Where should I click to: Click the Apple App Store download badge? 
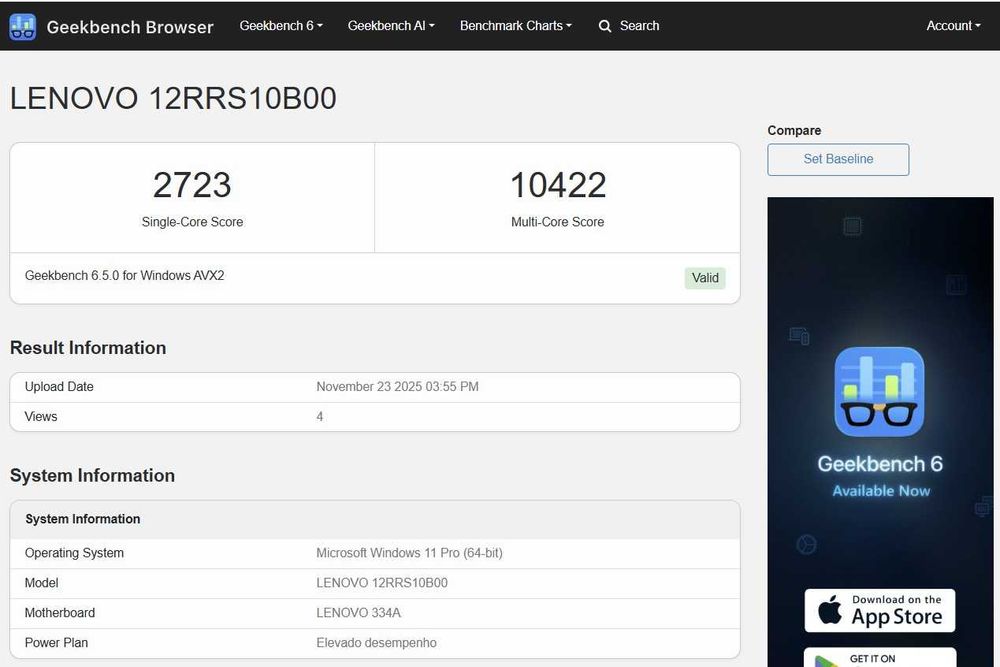tap(879, 610)
